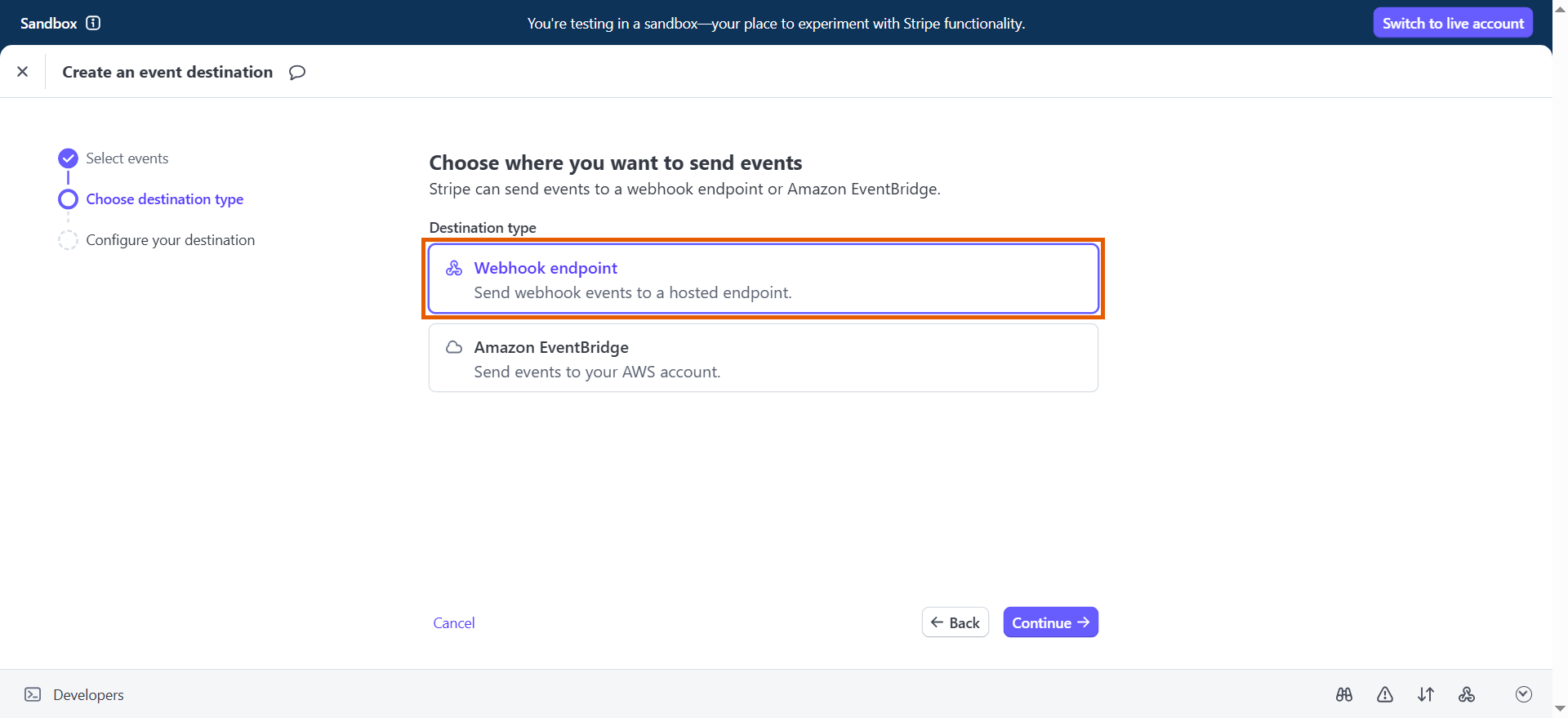Open the warning triangle errors icon

click(x=1385, y=694)
